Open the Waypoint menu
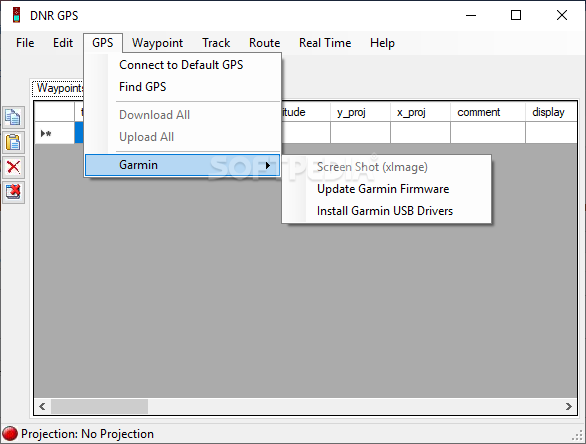Viewport: 586px width, 444px height. tap(157, 43)
